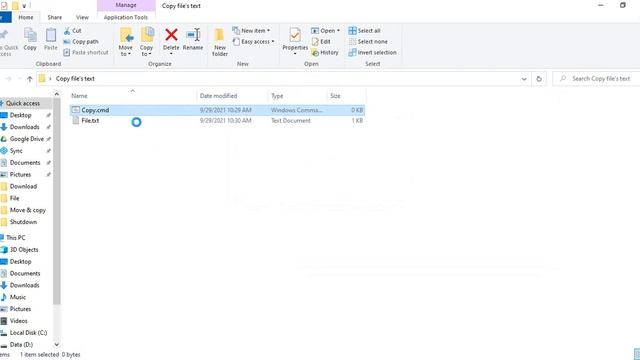
Task: Click the Search Copy file's text box
Action: click(597, 79)
